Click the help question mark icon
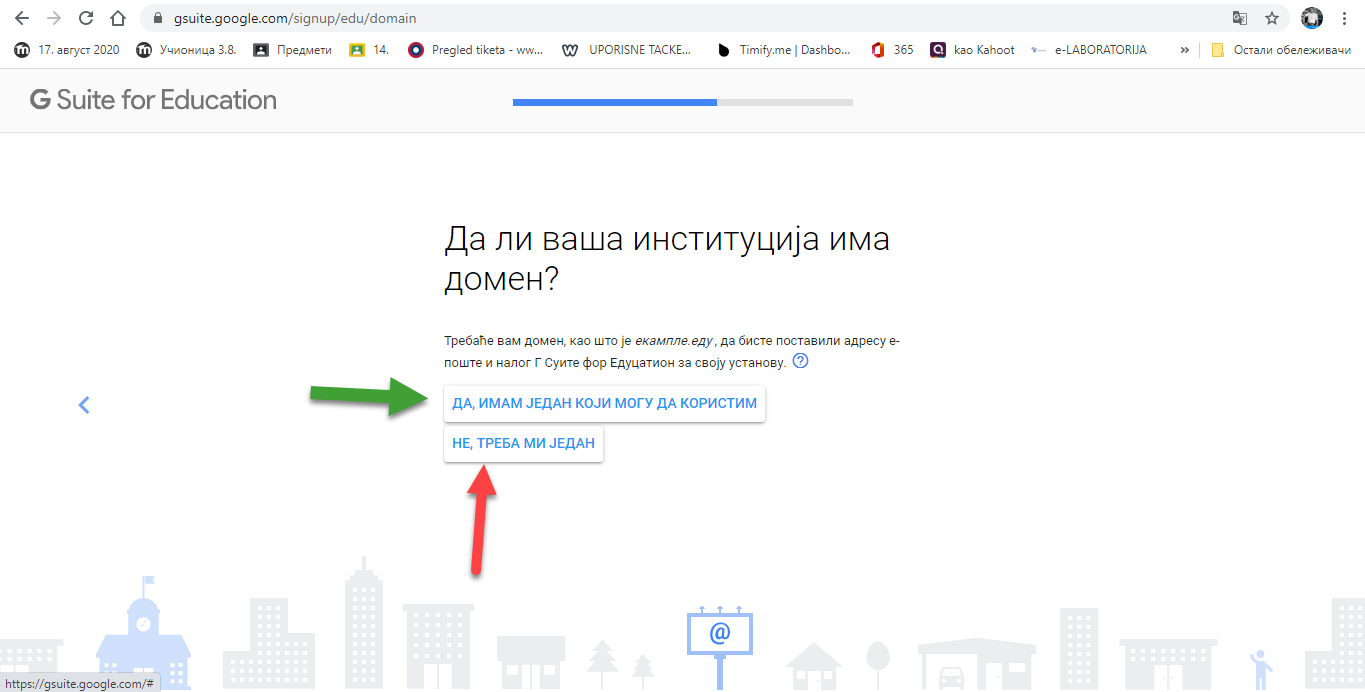The image size is (1365, 692). (800, 361)
